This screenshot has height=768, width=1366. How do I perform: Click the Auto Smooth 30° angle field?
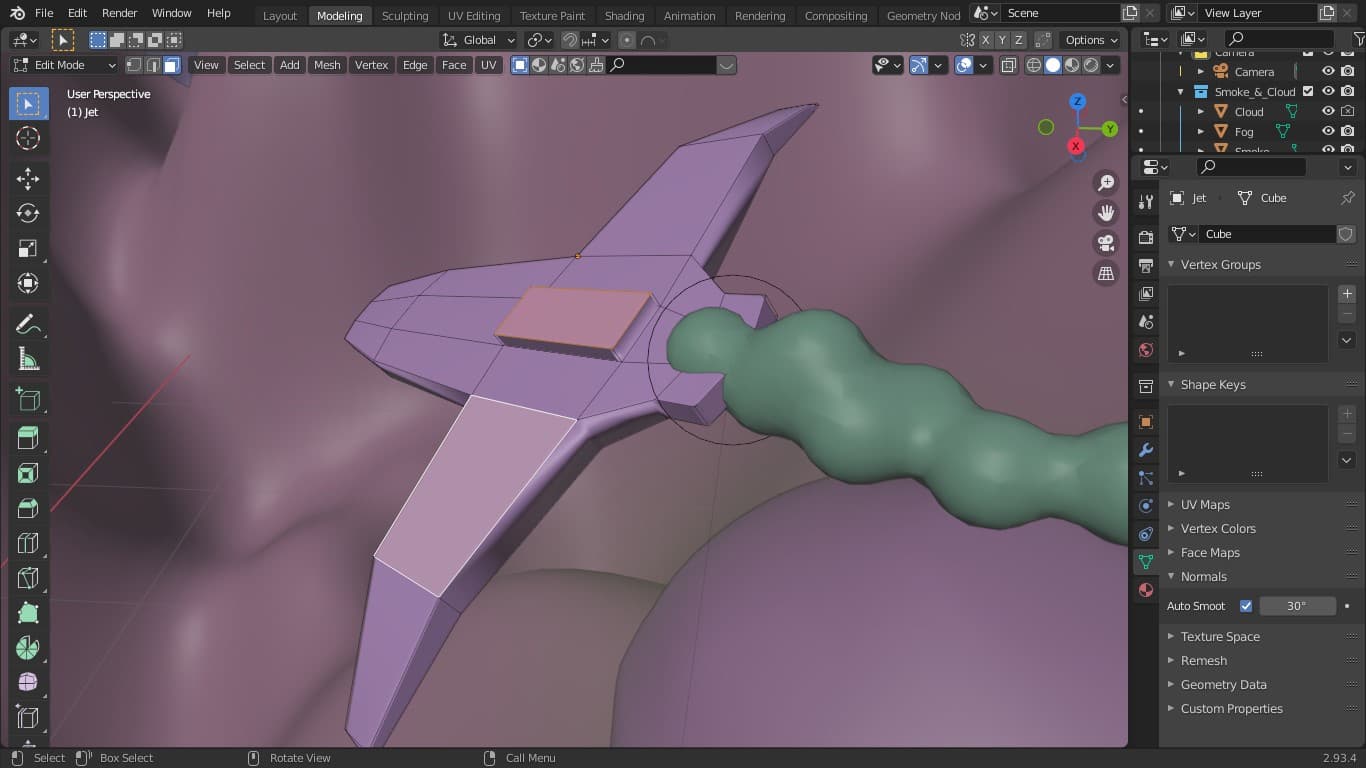point(1297,606)
